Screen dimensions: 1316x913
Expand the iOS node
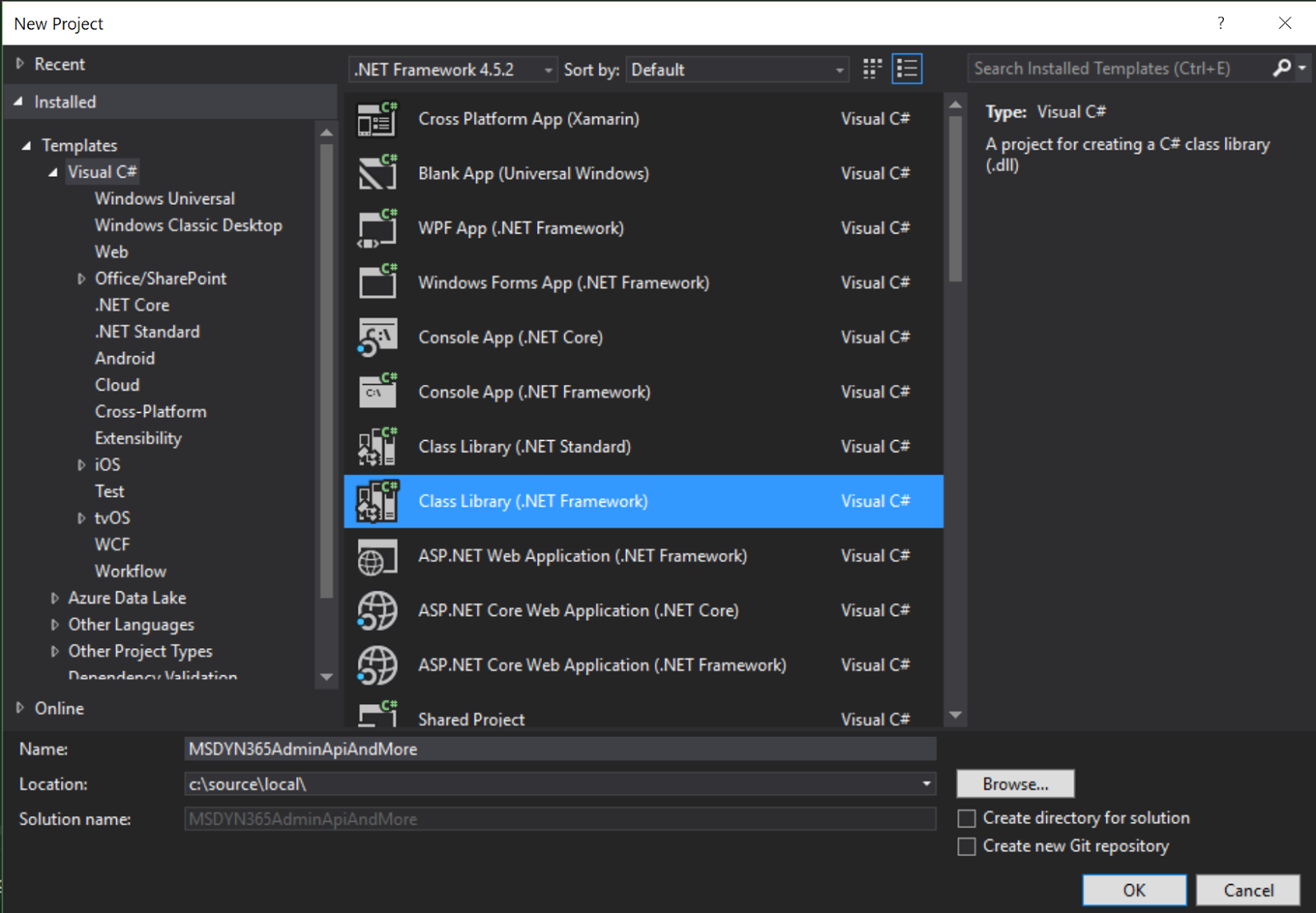point(81,465)
